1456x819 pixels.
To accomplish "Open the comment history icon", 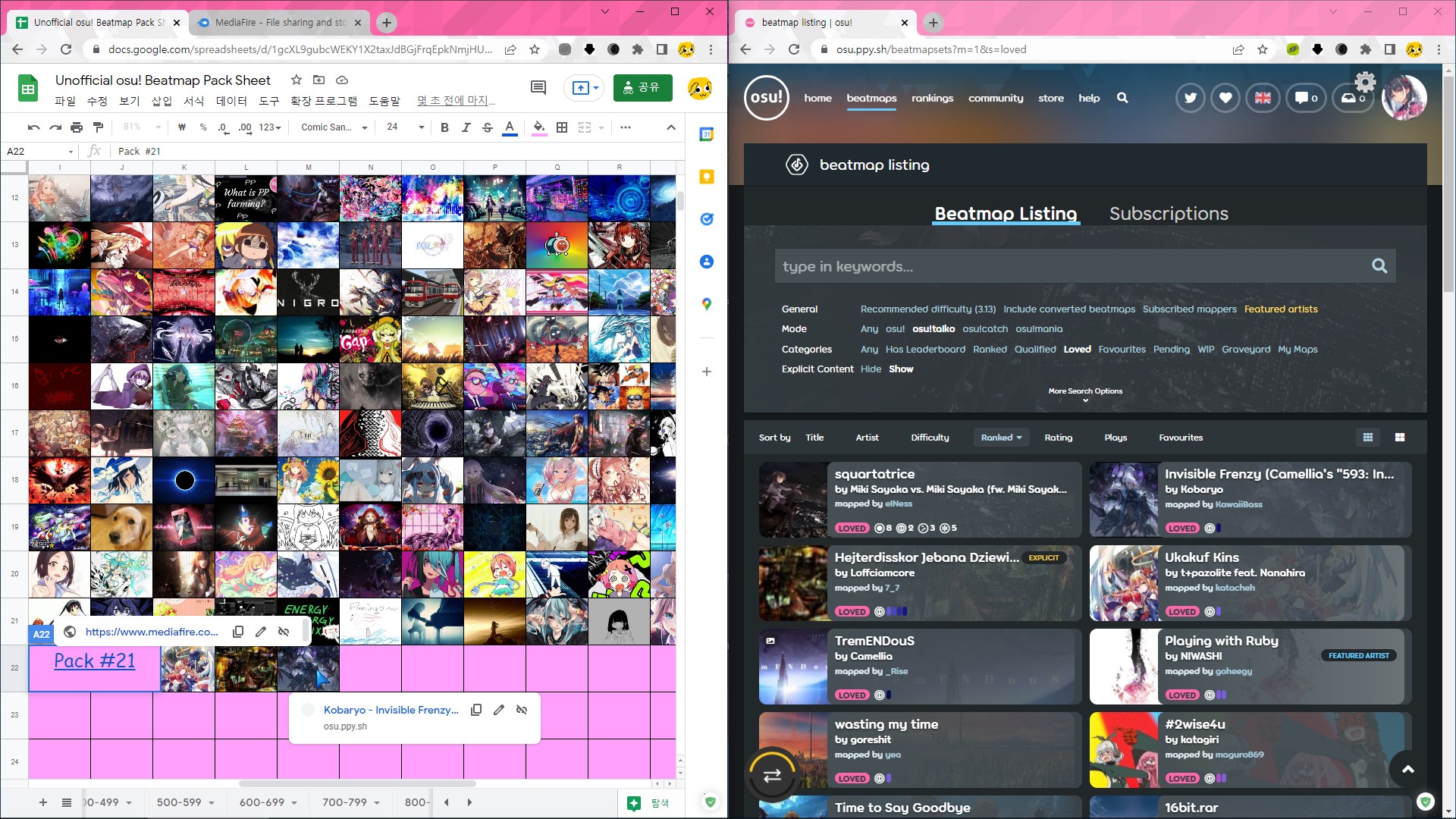I will coord(538,88).
